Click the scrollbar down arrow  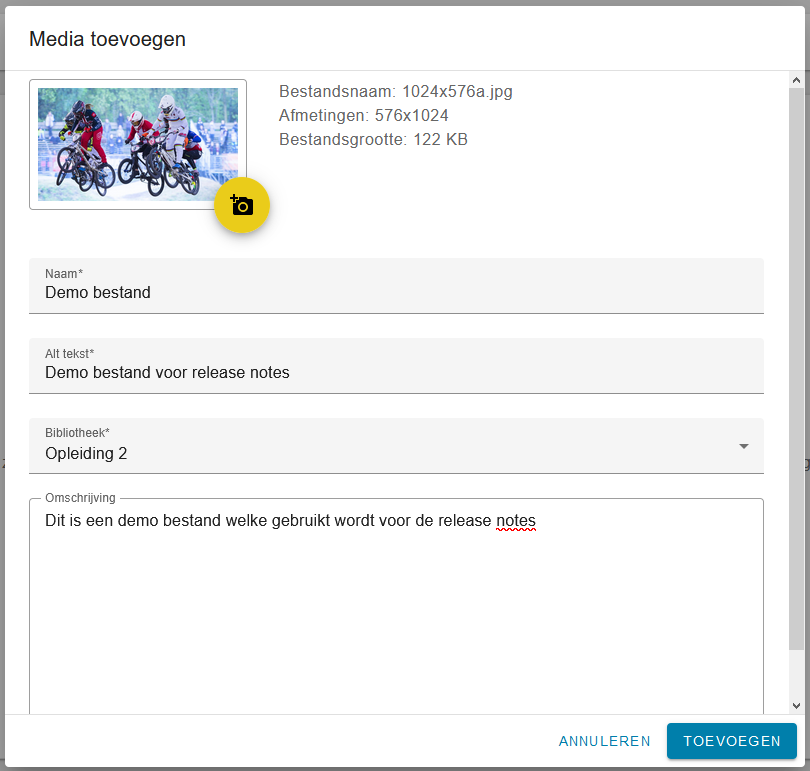[x=796, y=705]
